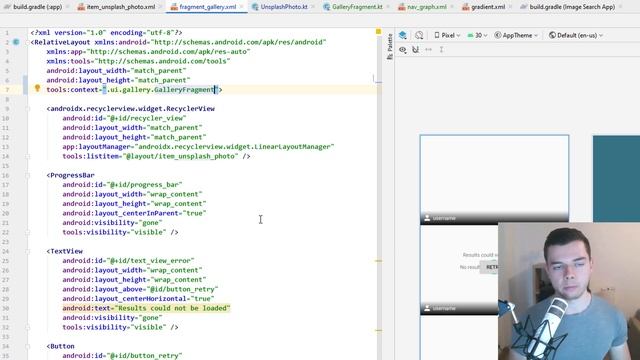The image size is (640, 360).
Task: Open the Default (en-us) locale dropdown
Action: [576, 36]
